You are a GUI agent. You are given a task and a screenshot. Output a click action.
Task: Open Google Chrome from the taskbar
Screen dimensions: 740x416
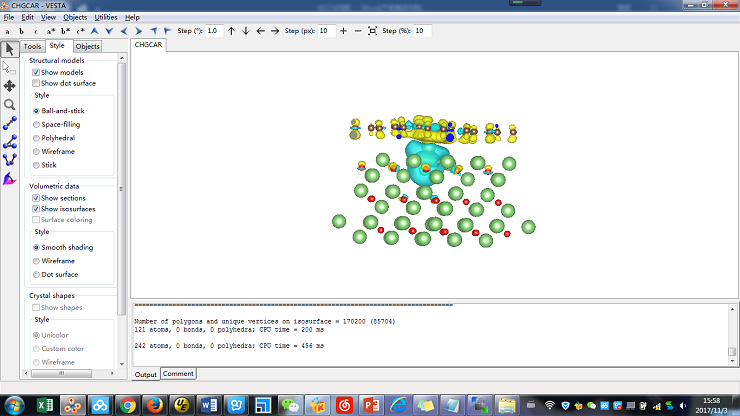tap(127, 405)
